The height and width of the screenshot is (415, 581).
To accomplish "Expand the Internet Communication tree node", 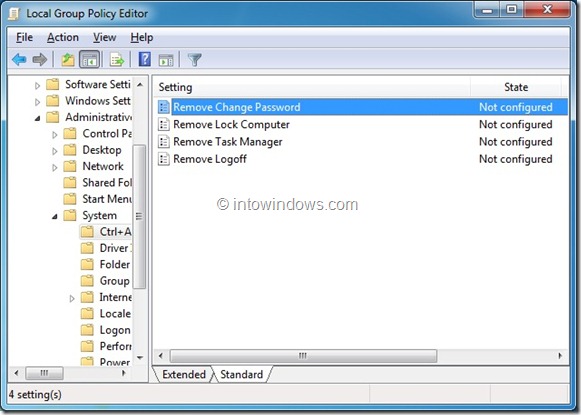I will tap(72, 298).
